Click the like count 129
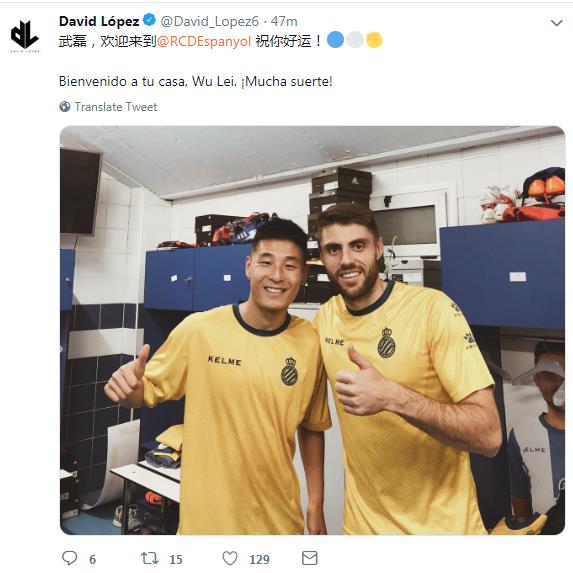The height and width of the screenshot is (573, 573). (259, 559)
